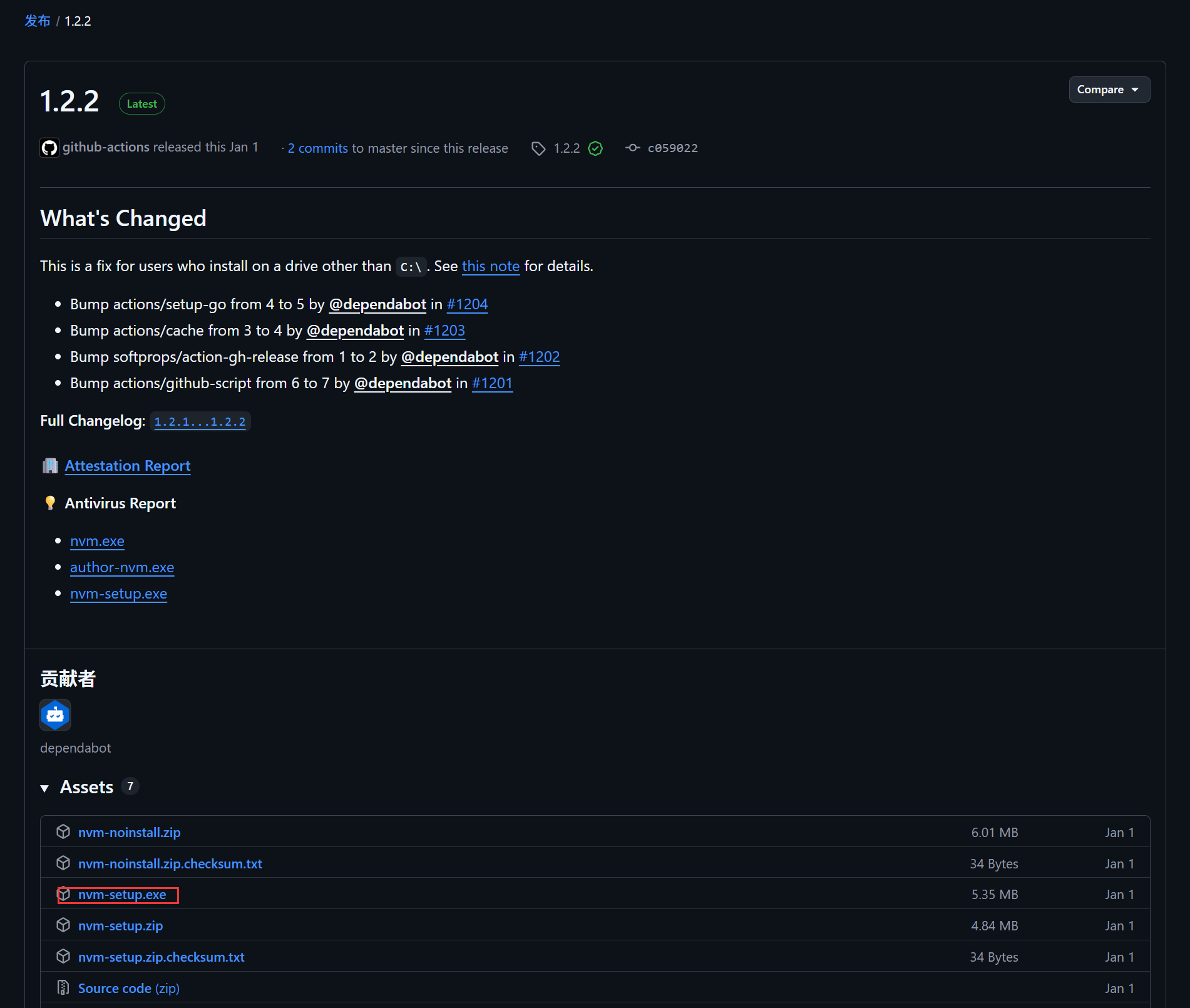Open nvm-setup.exe antivirus report link

coord(118,594)
